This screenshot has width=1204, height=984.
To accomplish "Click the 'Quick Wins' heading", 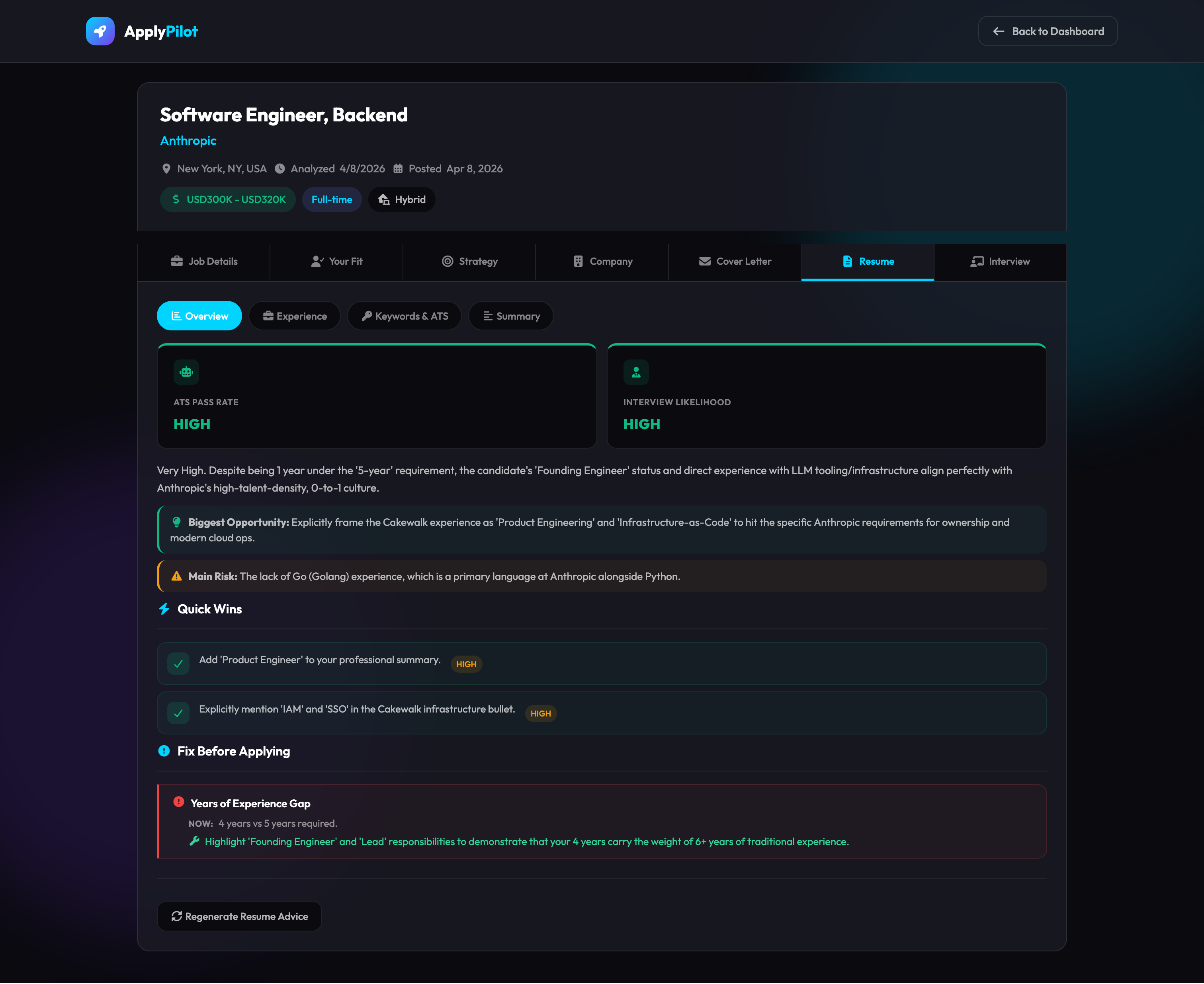I will tap(210, 609).
